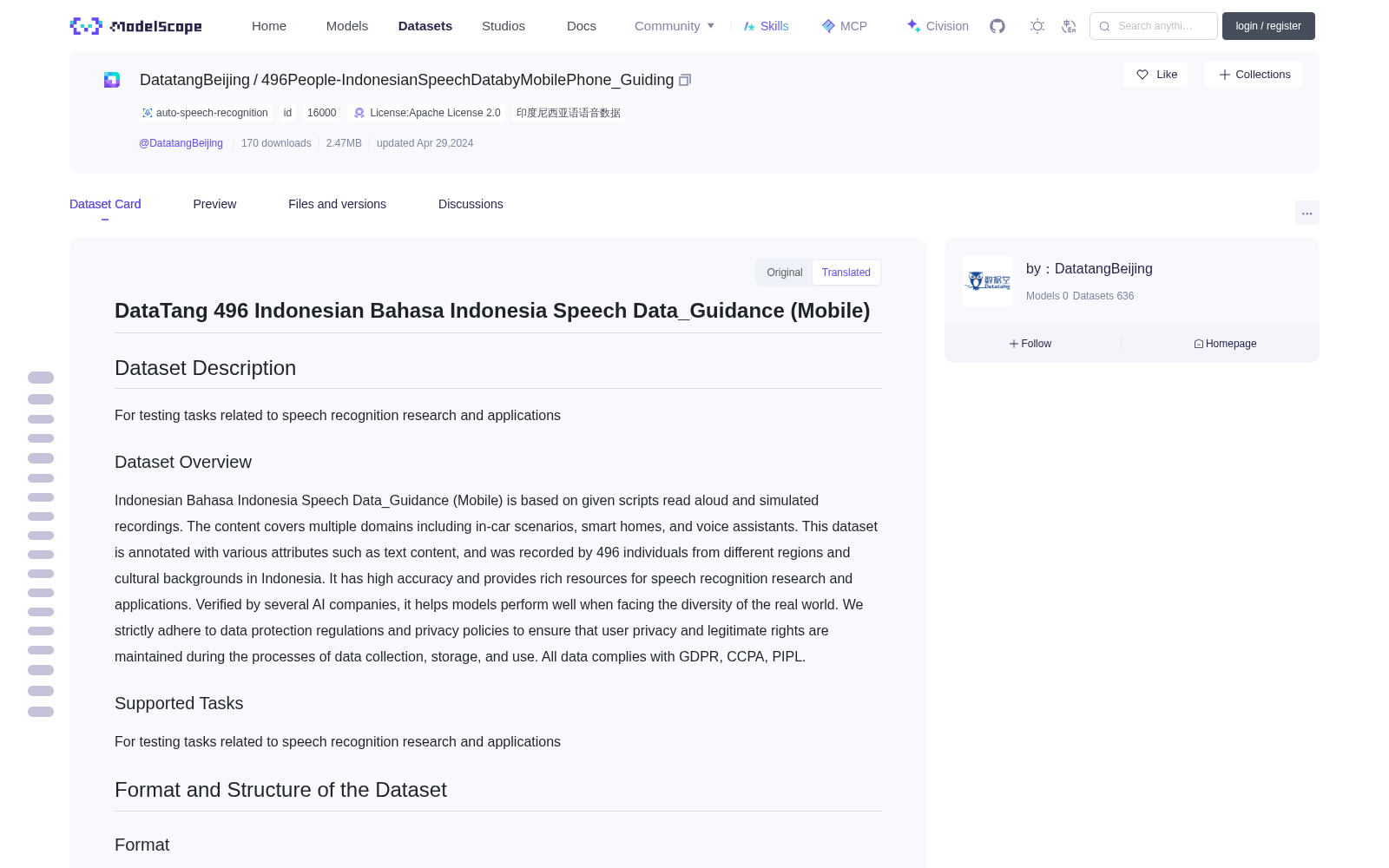The height and width of the screenshot is (868, 1389).
Task: Click the auto-speech-recognition tag icon
Action: (x=148, y=113)
